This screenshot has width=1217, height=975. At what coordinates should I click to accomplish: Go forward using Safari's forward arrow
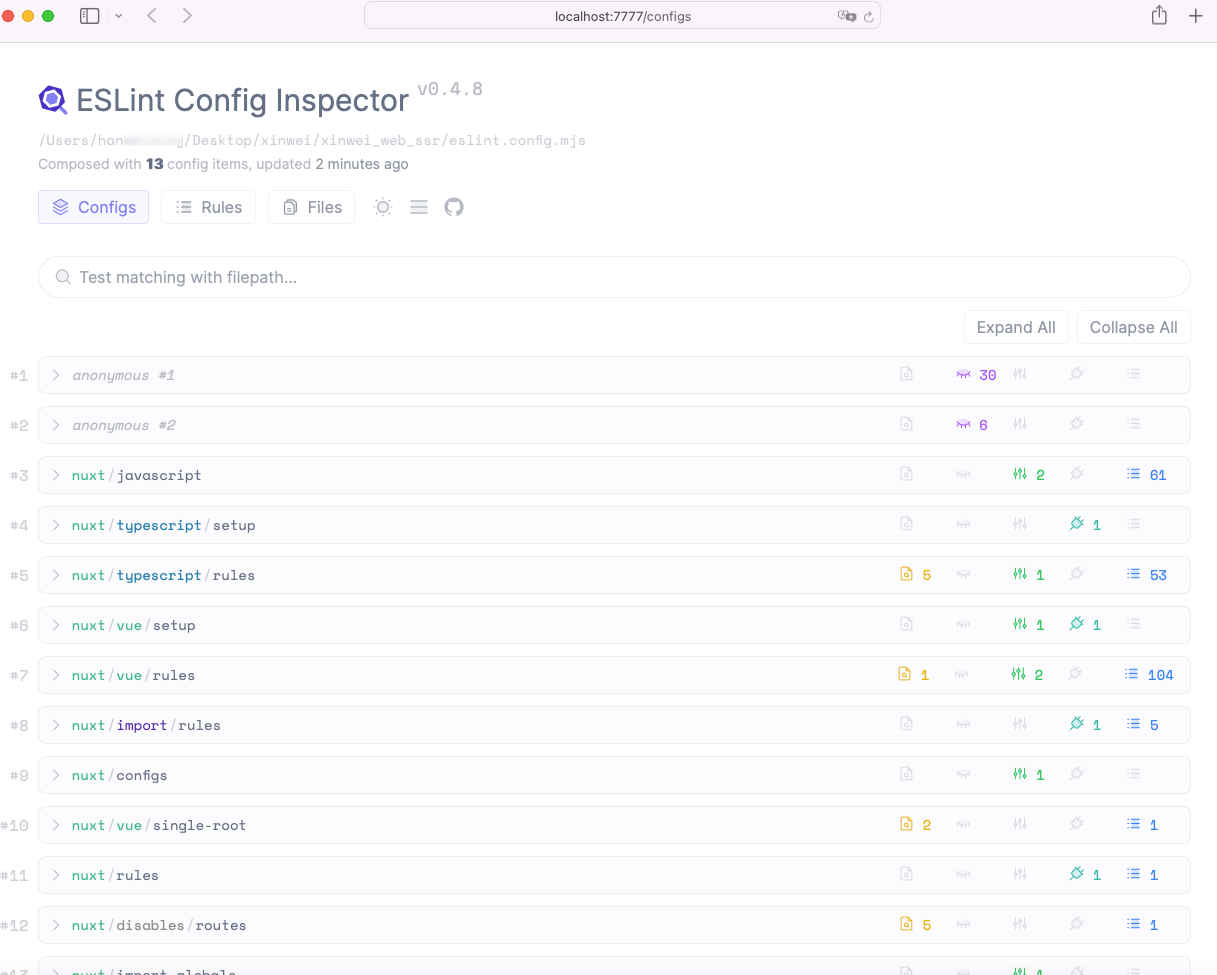187,16
